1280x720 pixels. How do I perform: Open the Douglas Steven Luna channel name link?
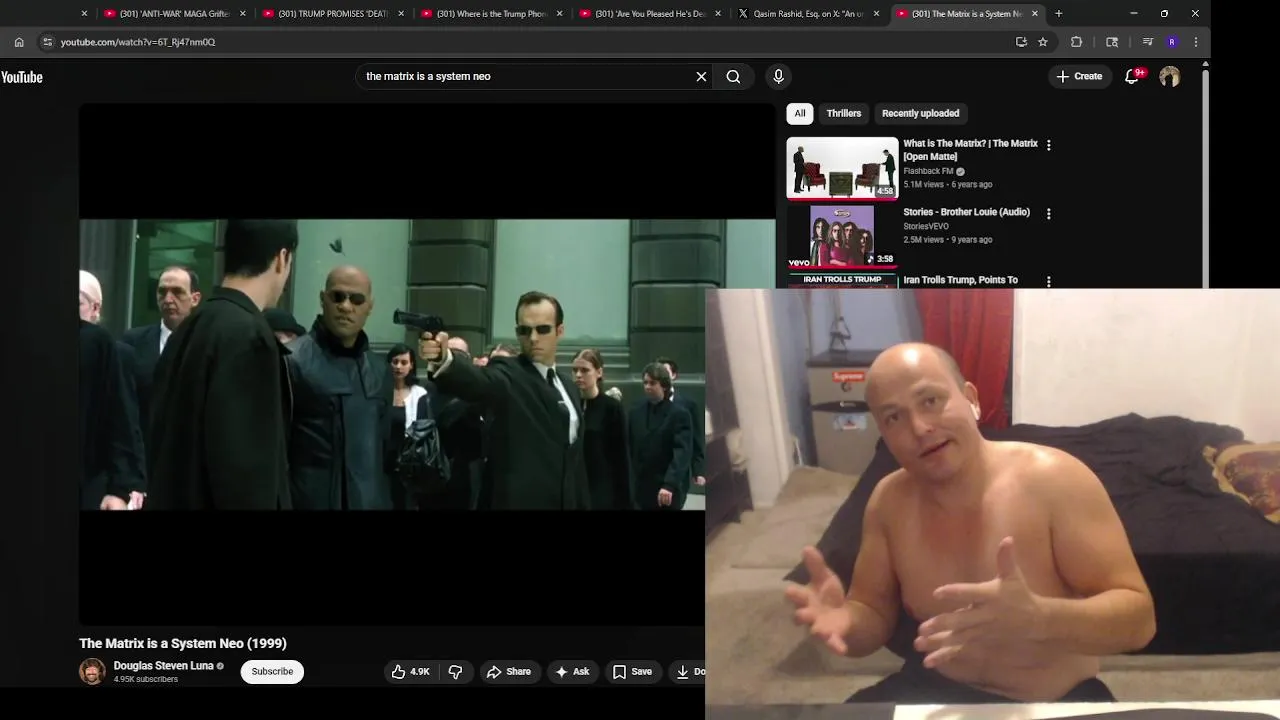[x=163, y=666]
